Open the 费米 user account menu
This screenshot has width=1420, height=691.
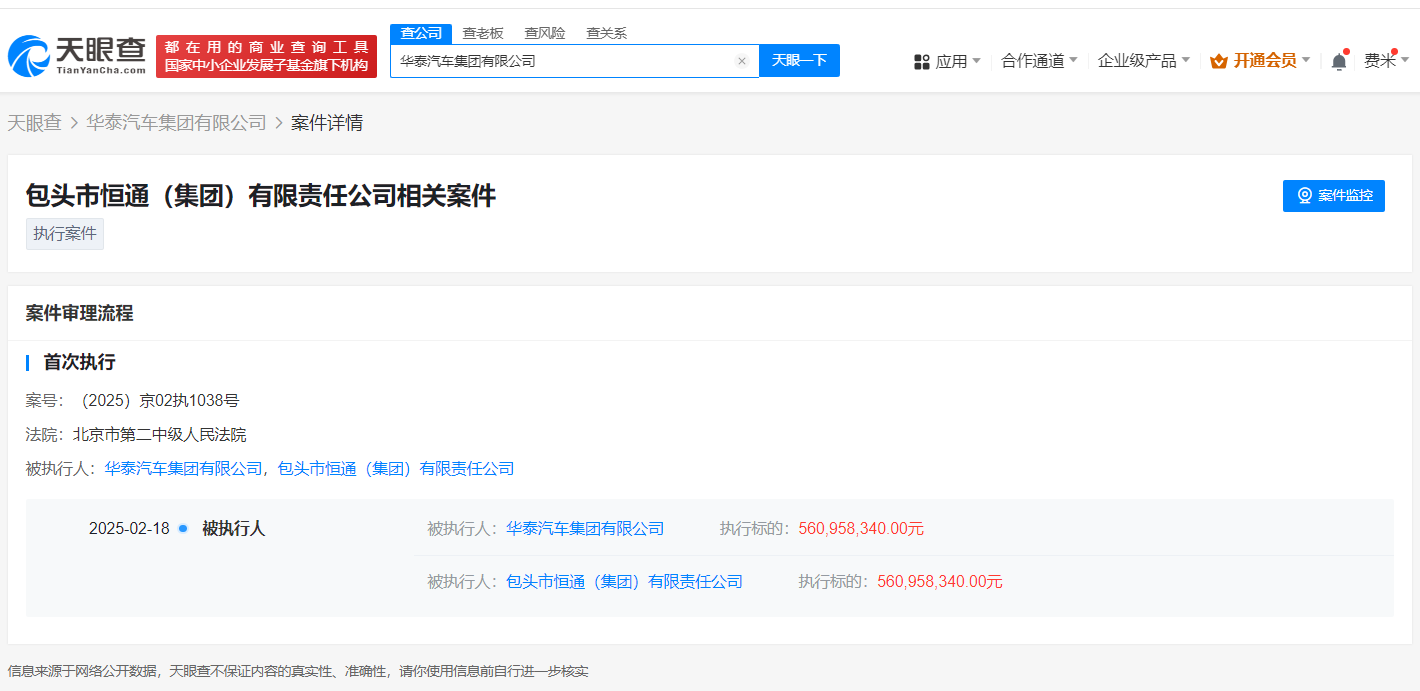coord(1385,61)
